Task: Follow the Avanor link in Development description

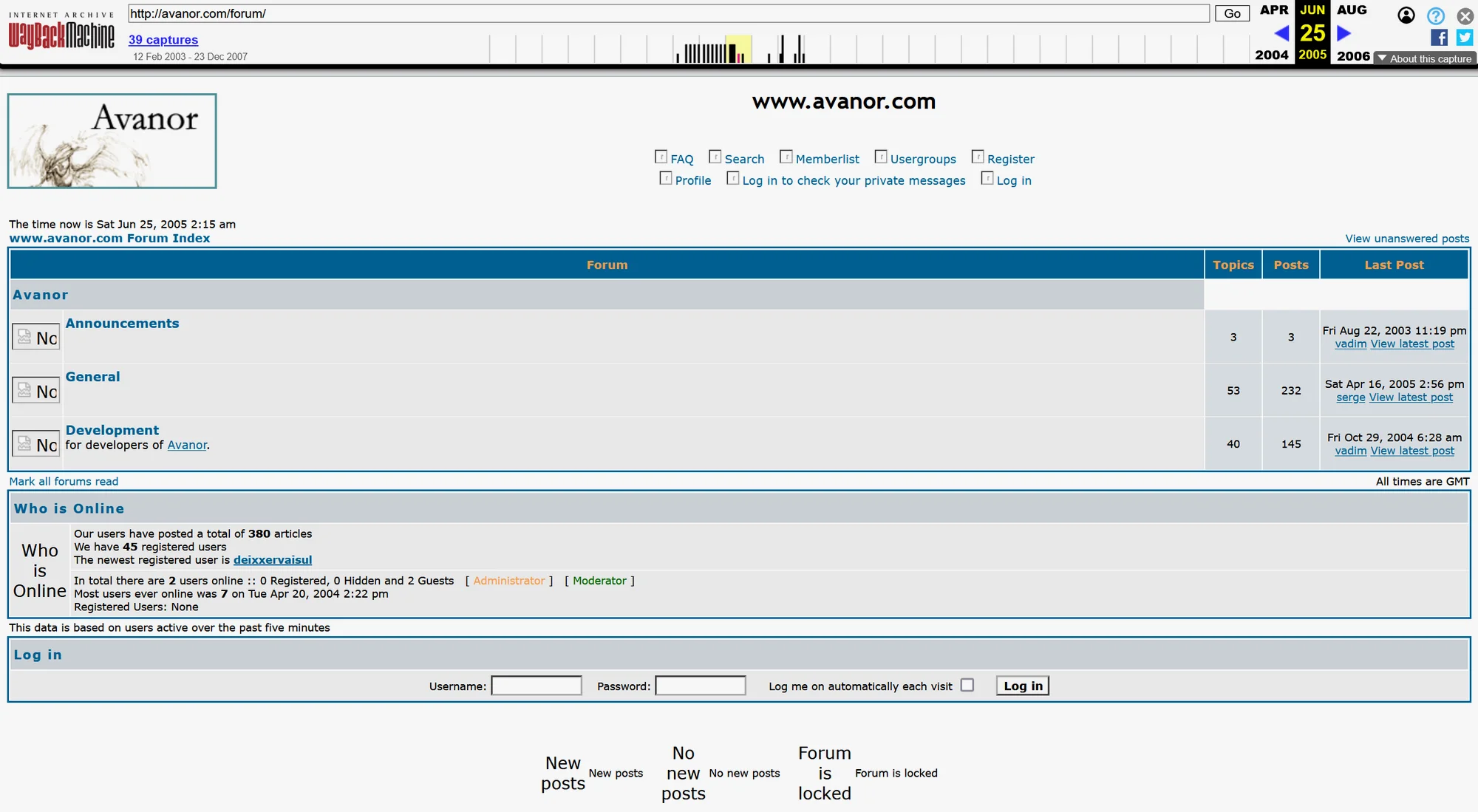Action: 187,445
